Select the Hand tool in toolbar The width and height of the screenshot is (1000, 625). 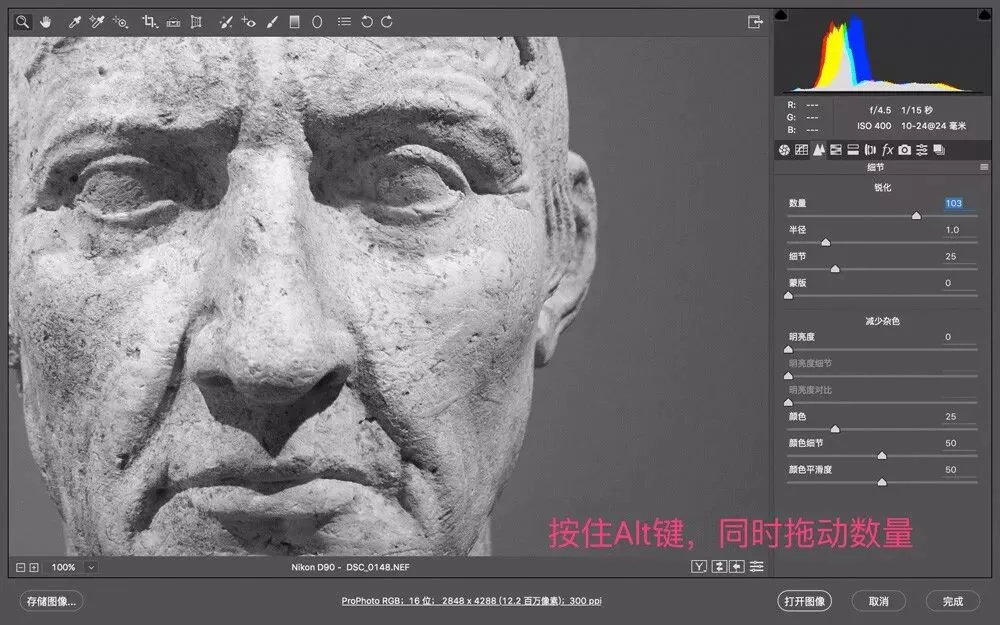[x=45, y=22]
